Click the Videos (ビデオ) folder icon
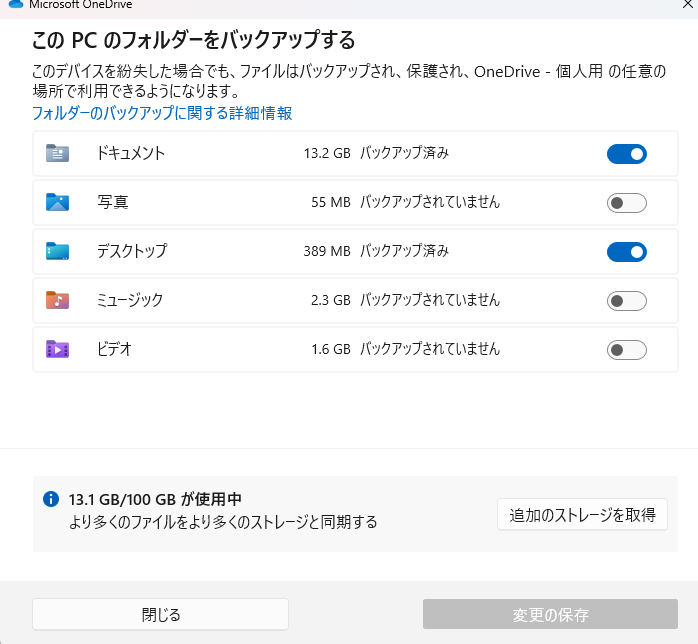698x644 pixels. (x=57, y=349)
